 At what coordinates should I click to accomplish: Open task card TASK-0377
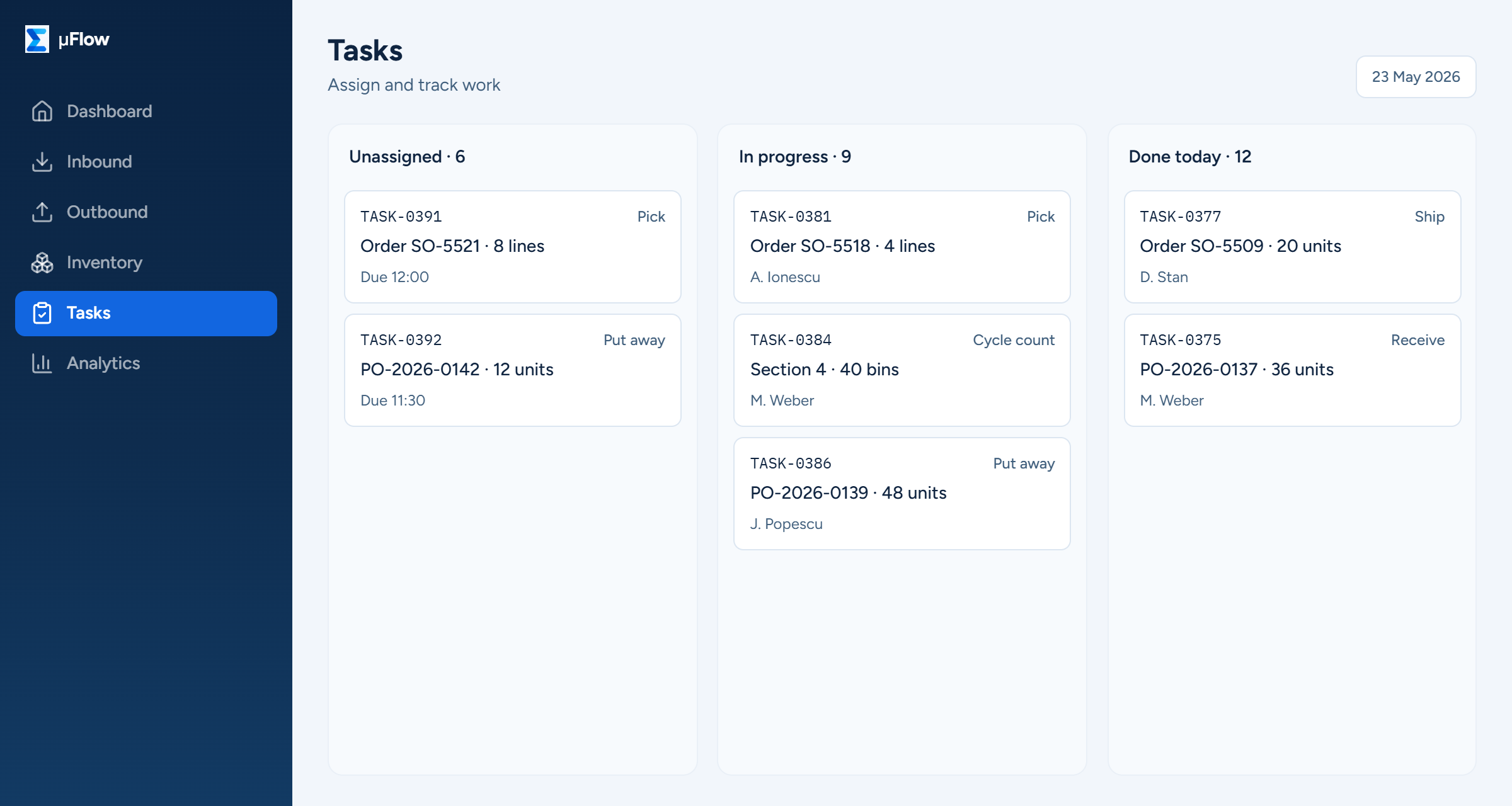coord(1293,247)
